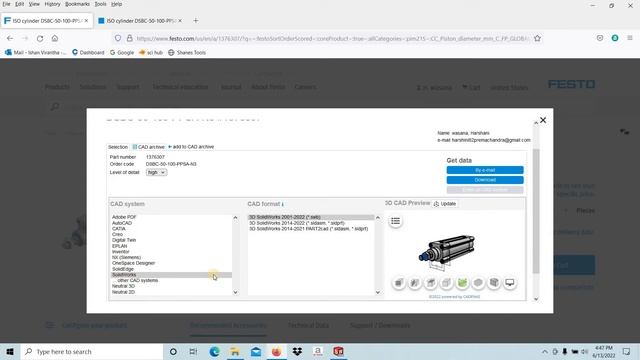Click the site lock icon in address bar
This screenshot has width=640, height=360.
129,38
